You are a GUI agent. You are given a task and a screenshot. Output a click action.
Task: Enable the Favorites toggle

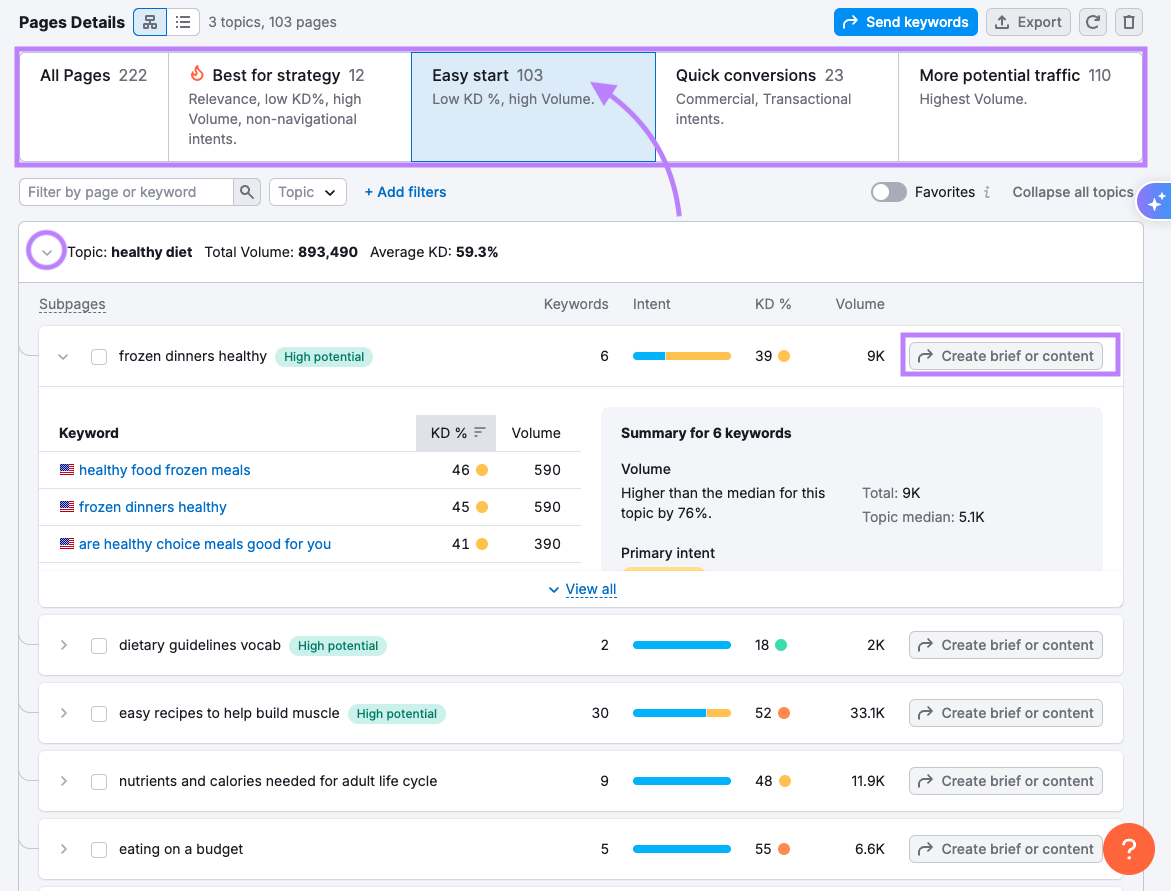[x=888, y=191]
